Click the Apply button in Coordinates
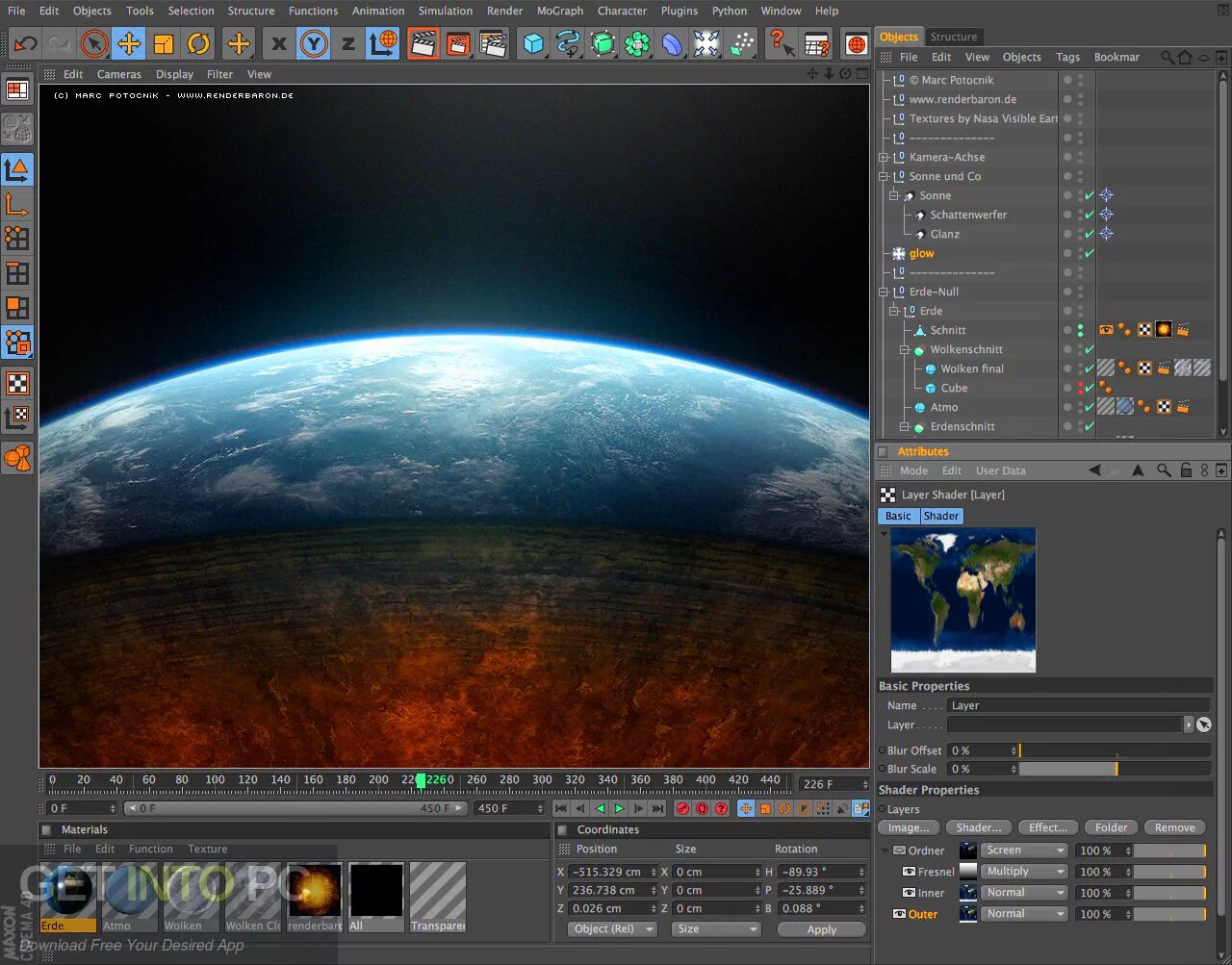Image resolution: width=1232 pixels, height=965 pixels. (821, 929)
